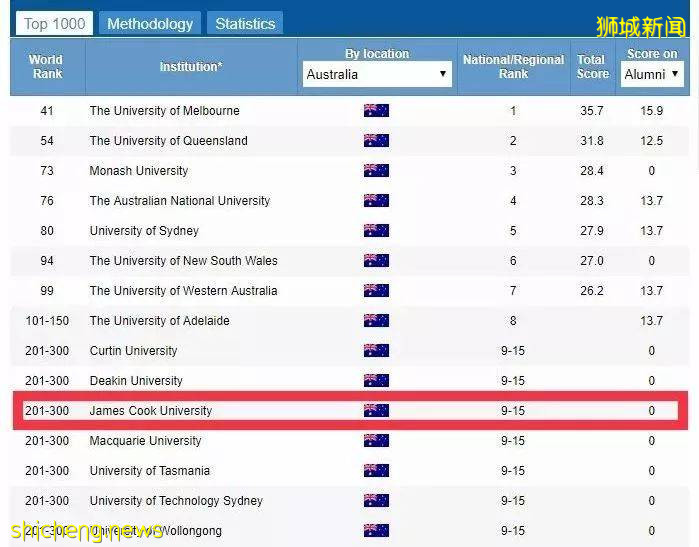Select the Top 1000 tab

point(55,23)
